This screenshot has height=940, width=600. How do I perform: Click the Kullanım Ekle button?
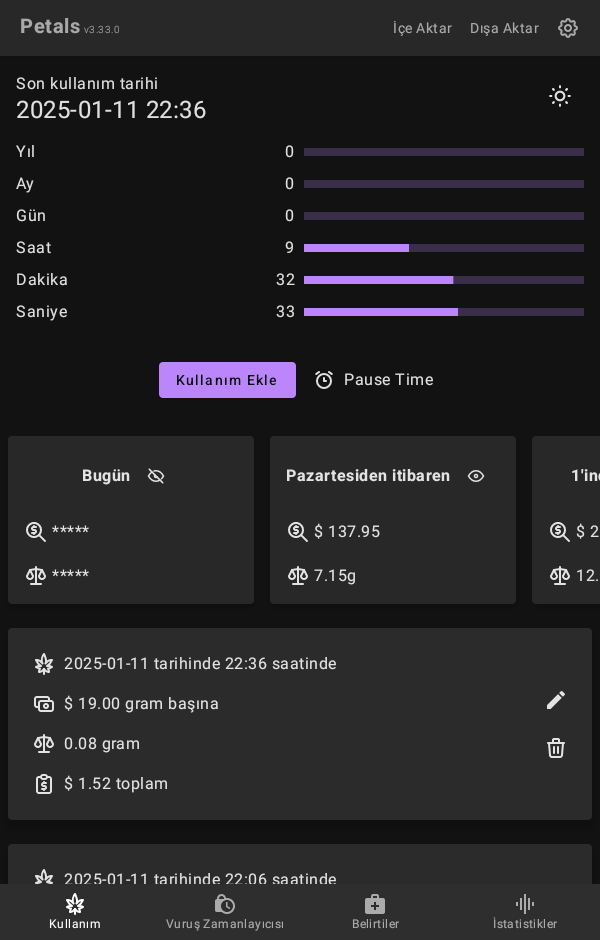tap(227, 380)
